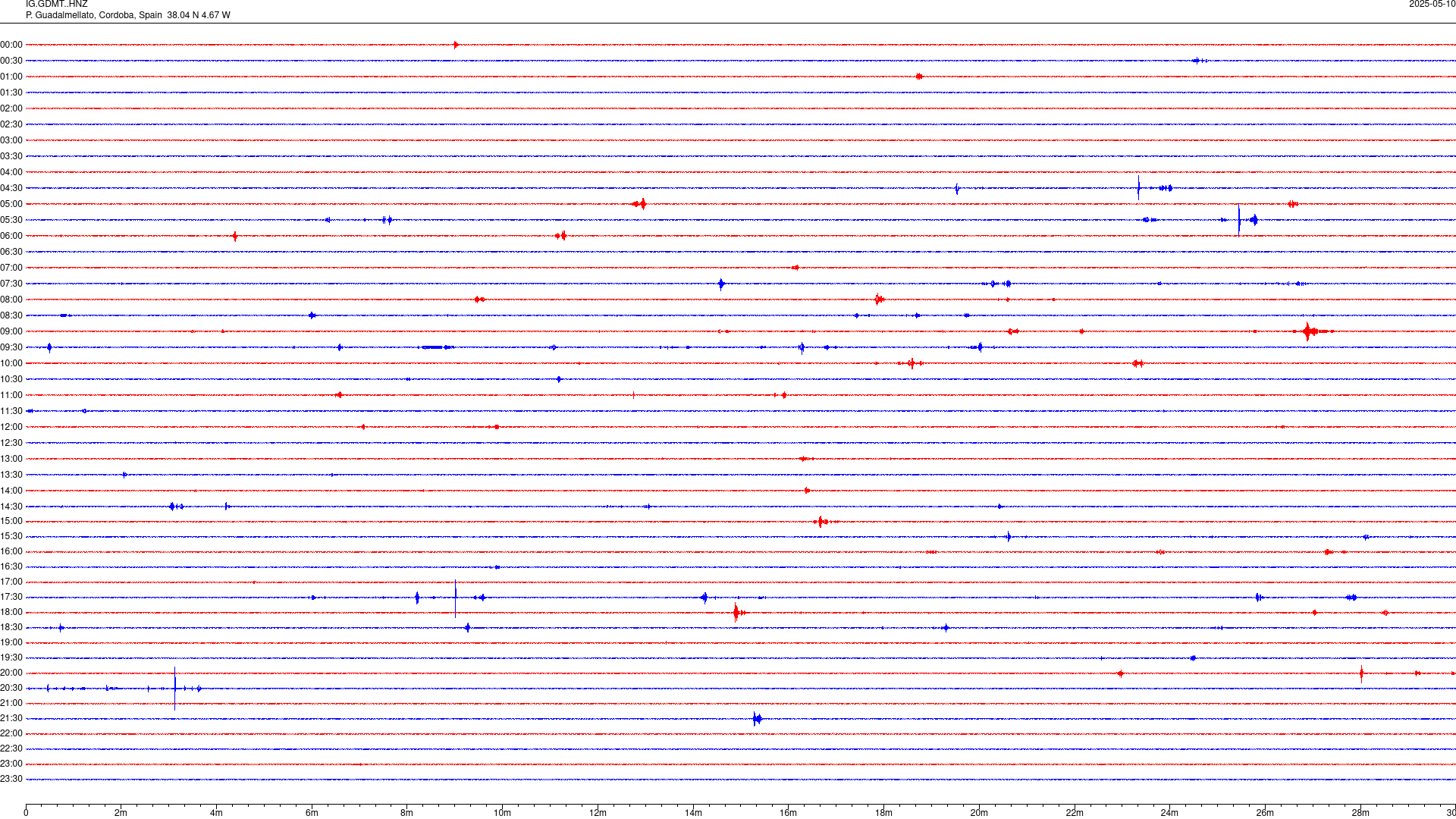The height and width of the screenshot is (819, 1456).
Task: Select the 09:00 trace time label
Action: click(11, 331)
